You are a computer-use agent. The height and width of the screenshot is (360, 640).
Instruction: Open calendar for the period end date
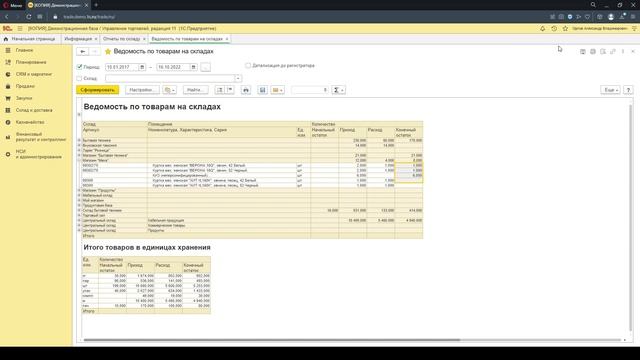coord(193,67)
